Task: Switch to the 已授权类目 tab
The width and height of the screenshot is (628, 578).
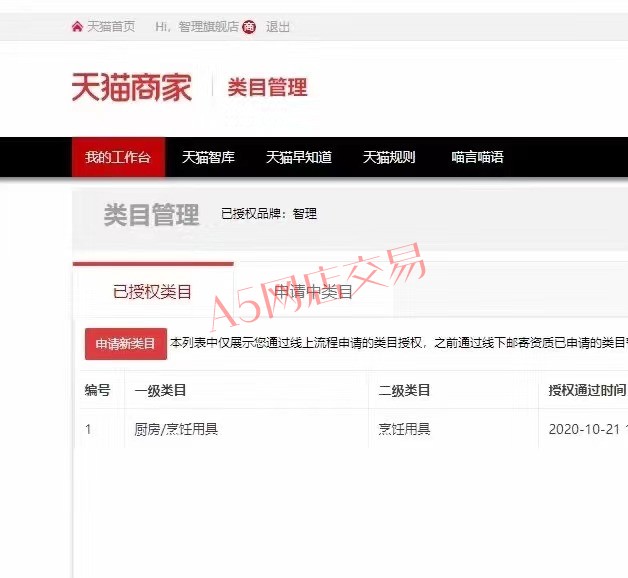Action: coord(153,291)
